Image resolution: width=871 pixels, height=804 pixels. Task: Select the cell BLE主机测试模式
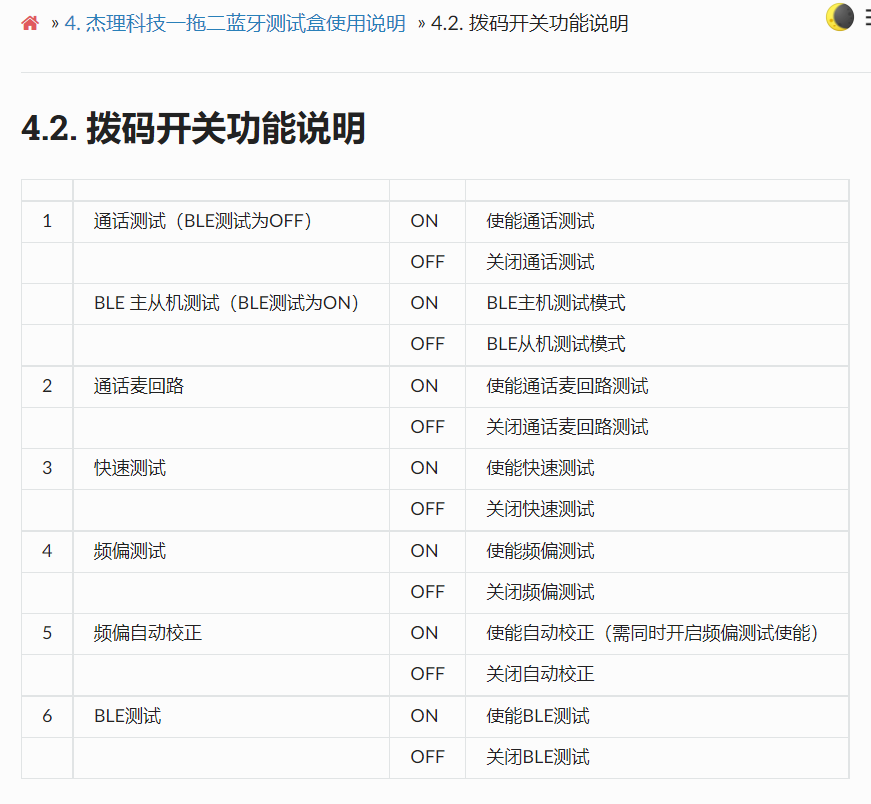tap(657, 303)
